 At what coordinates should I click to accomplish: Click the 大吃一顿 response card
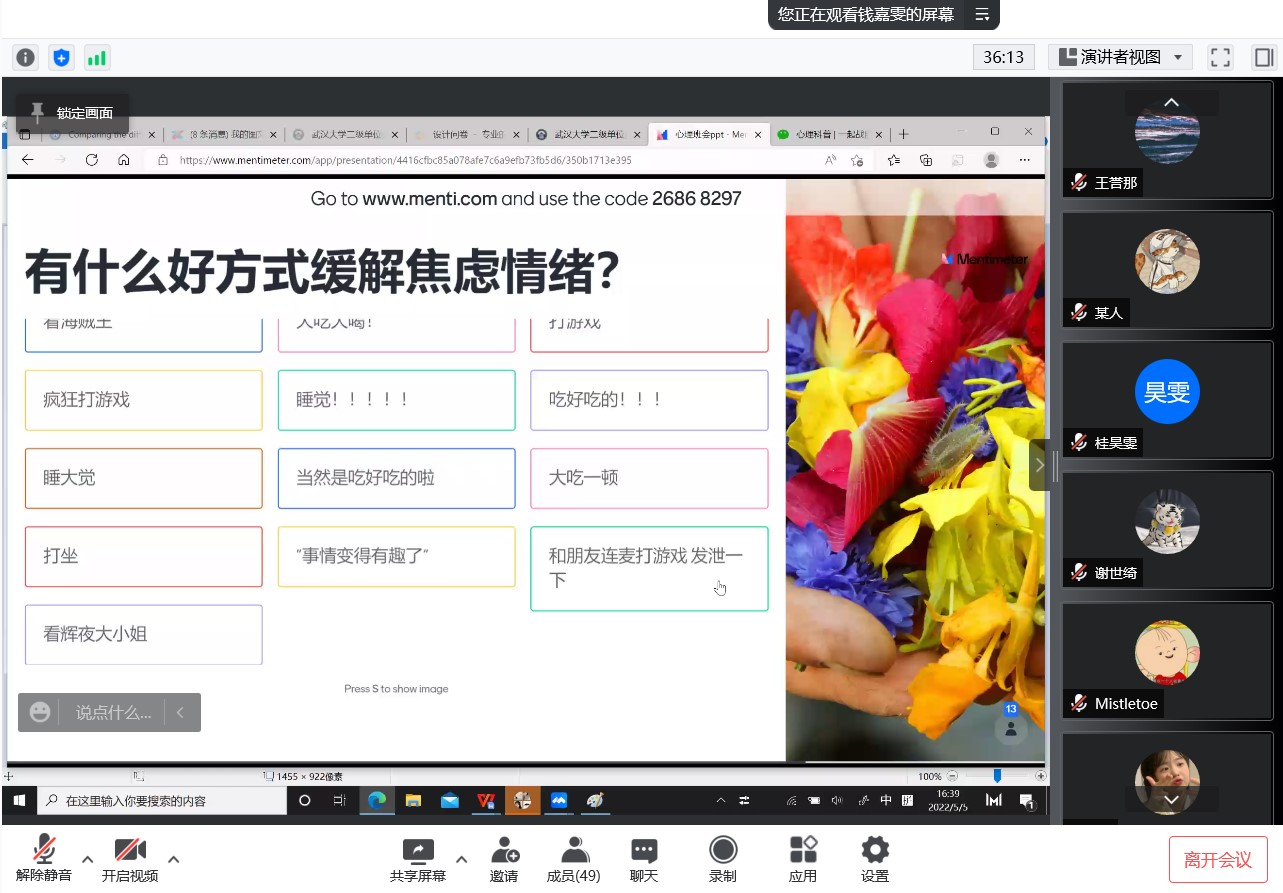click(x=649, y=478)
